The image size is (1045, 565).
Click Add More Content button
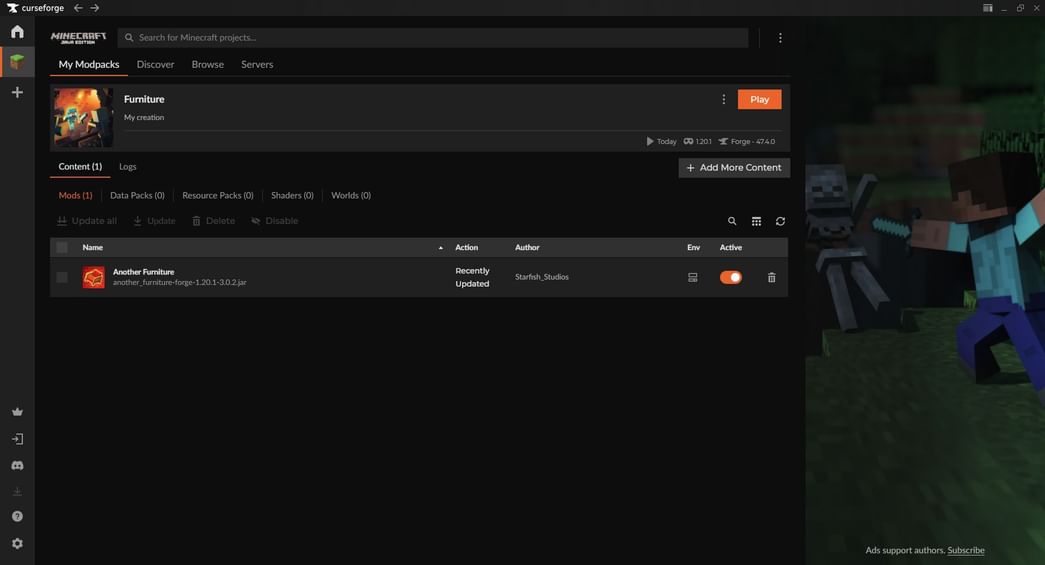pyautogui.click(x=734, y=168)
